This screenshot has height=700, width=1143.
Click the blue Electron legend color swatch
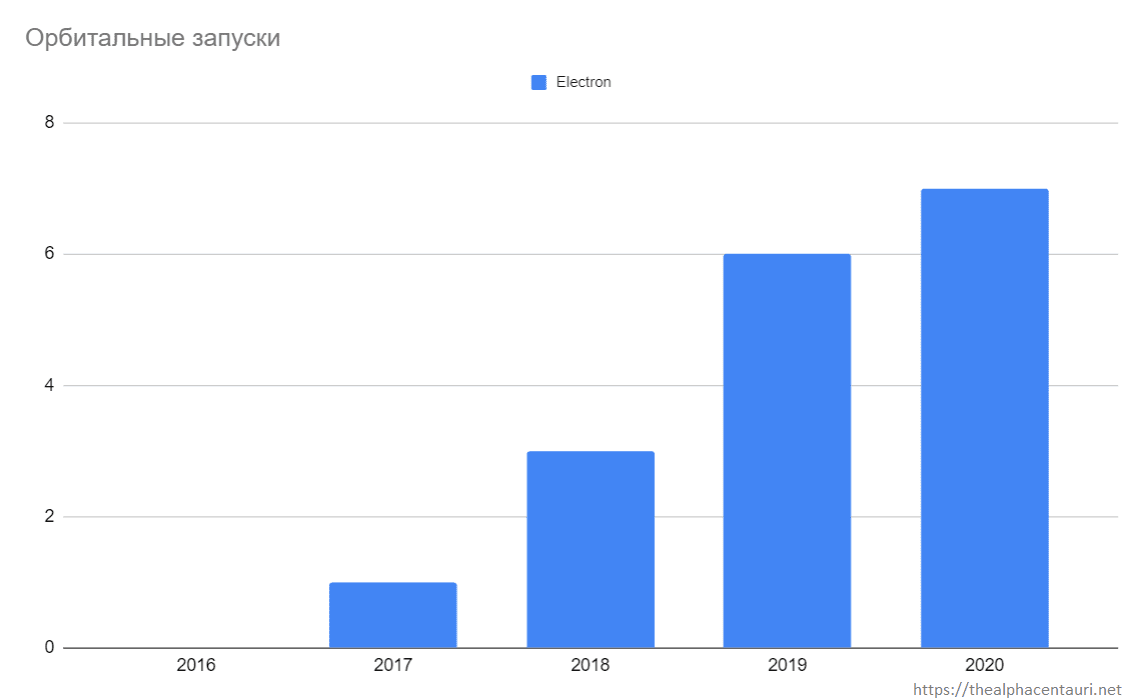(538, 83)
